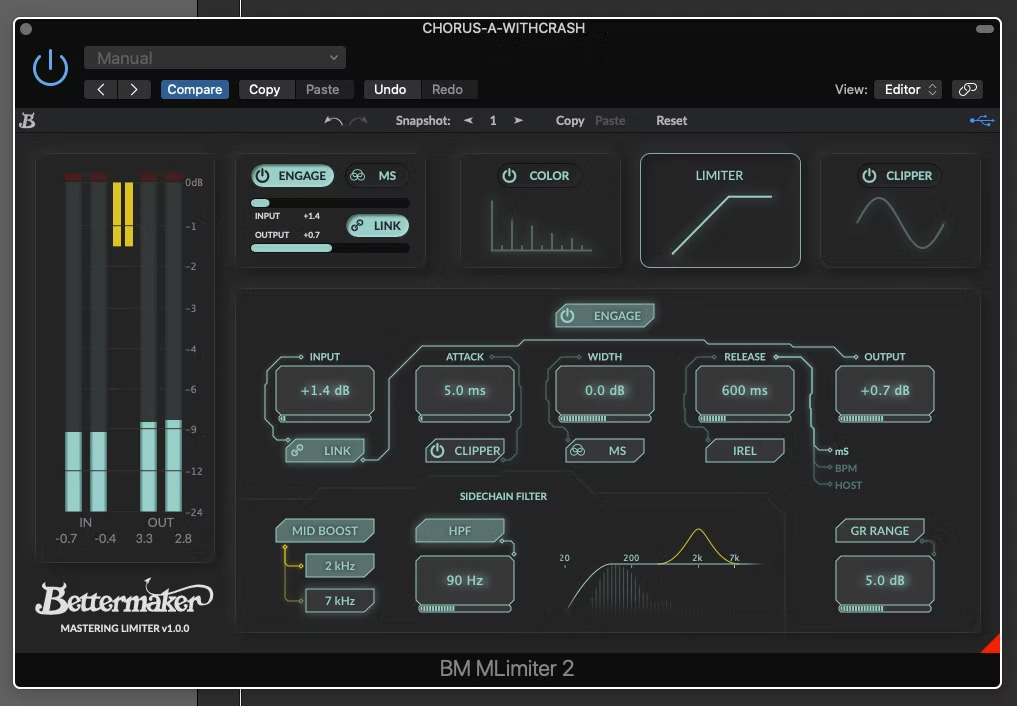Select the 7 kHz mid boost frequency

tap(340, 601)
